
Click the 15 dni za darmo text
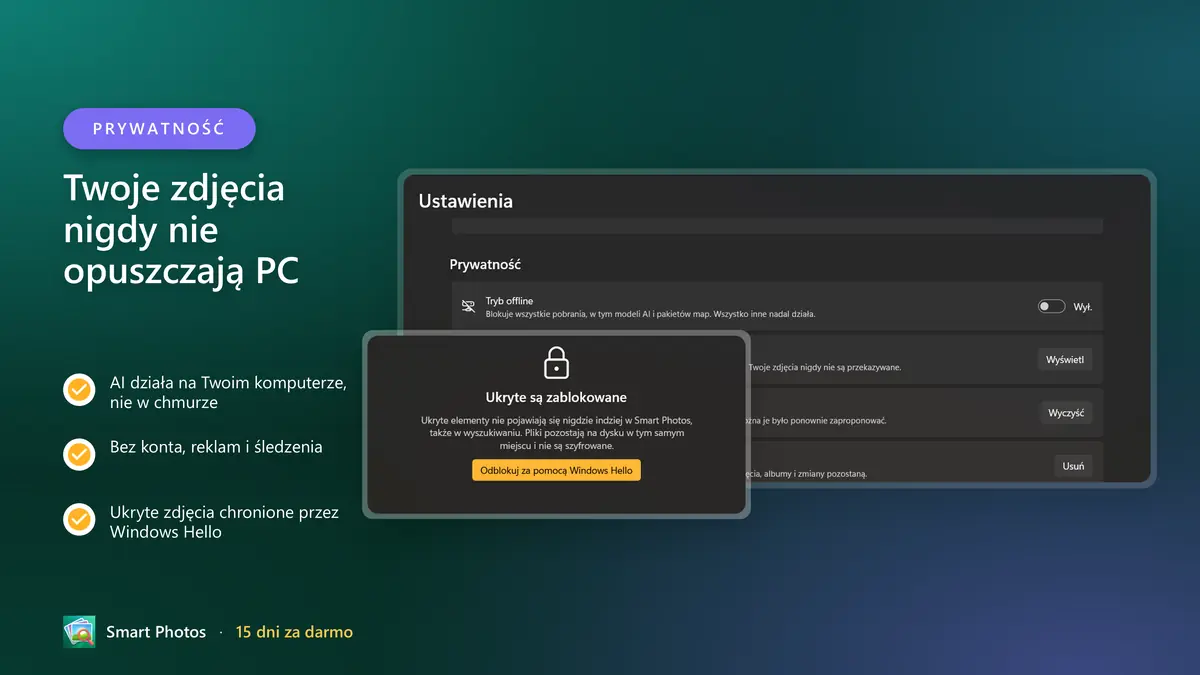click(x=294, y=632)
